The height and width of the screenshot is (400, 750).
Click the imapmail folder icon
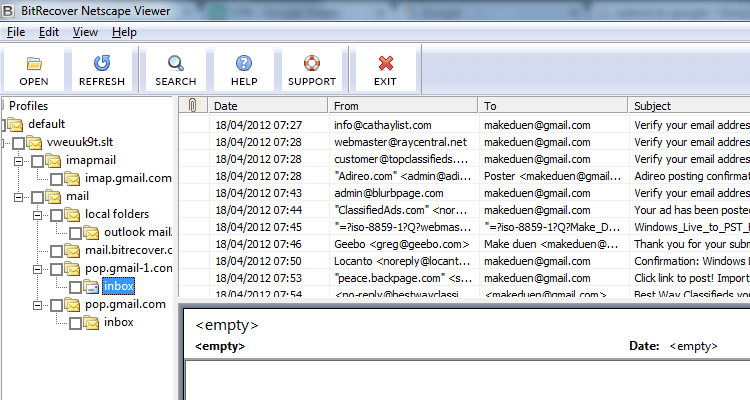pos(53,160)
